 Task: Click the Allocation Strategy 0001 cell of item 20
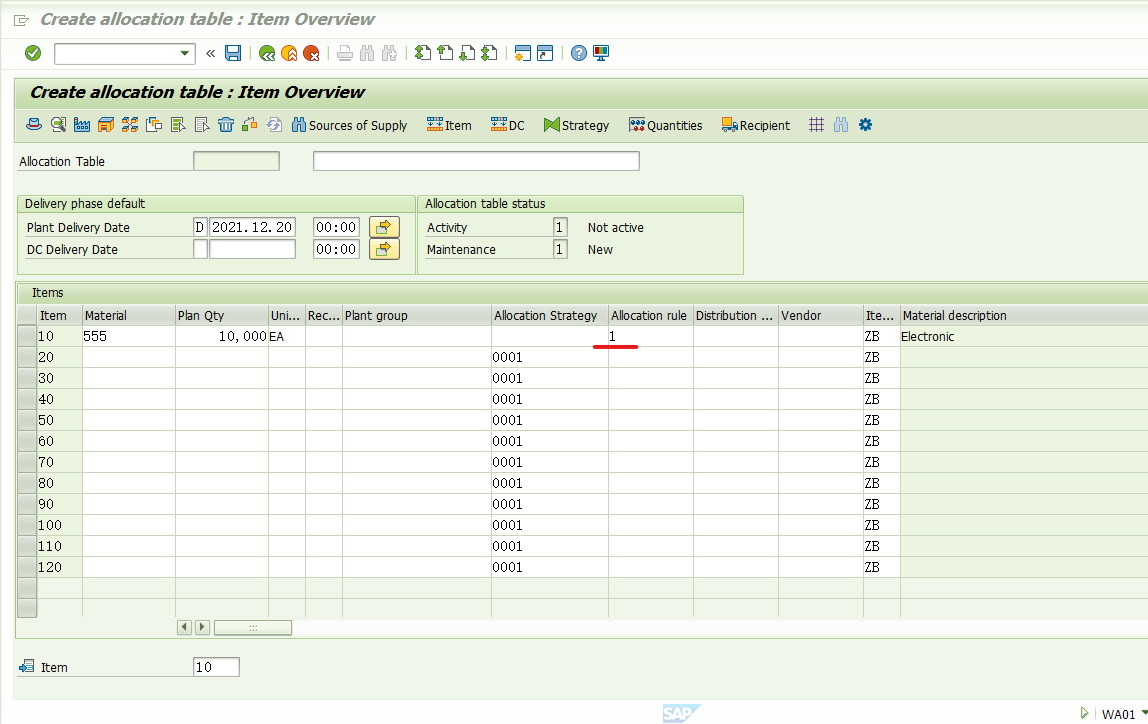[x=550, y=357]
